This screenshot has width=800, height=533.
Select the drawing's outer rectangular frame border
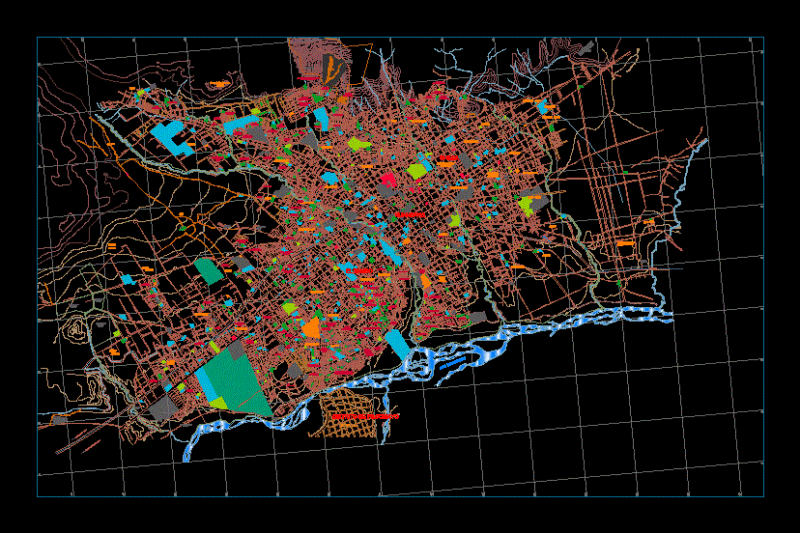coord(401,267)
